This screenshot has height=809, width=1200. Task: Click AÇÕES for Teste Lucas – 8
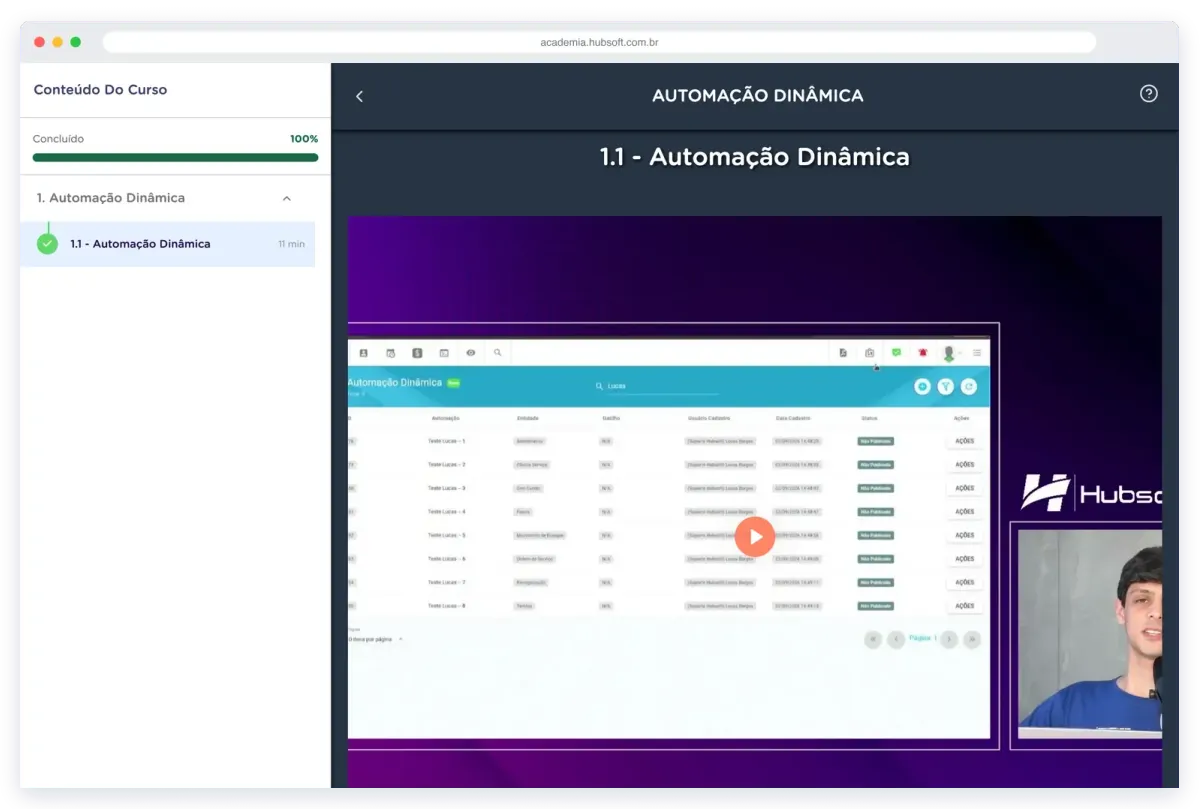[x=965, y=606]
